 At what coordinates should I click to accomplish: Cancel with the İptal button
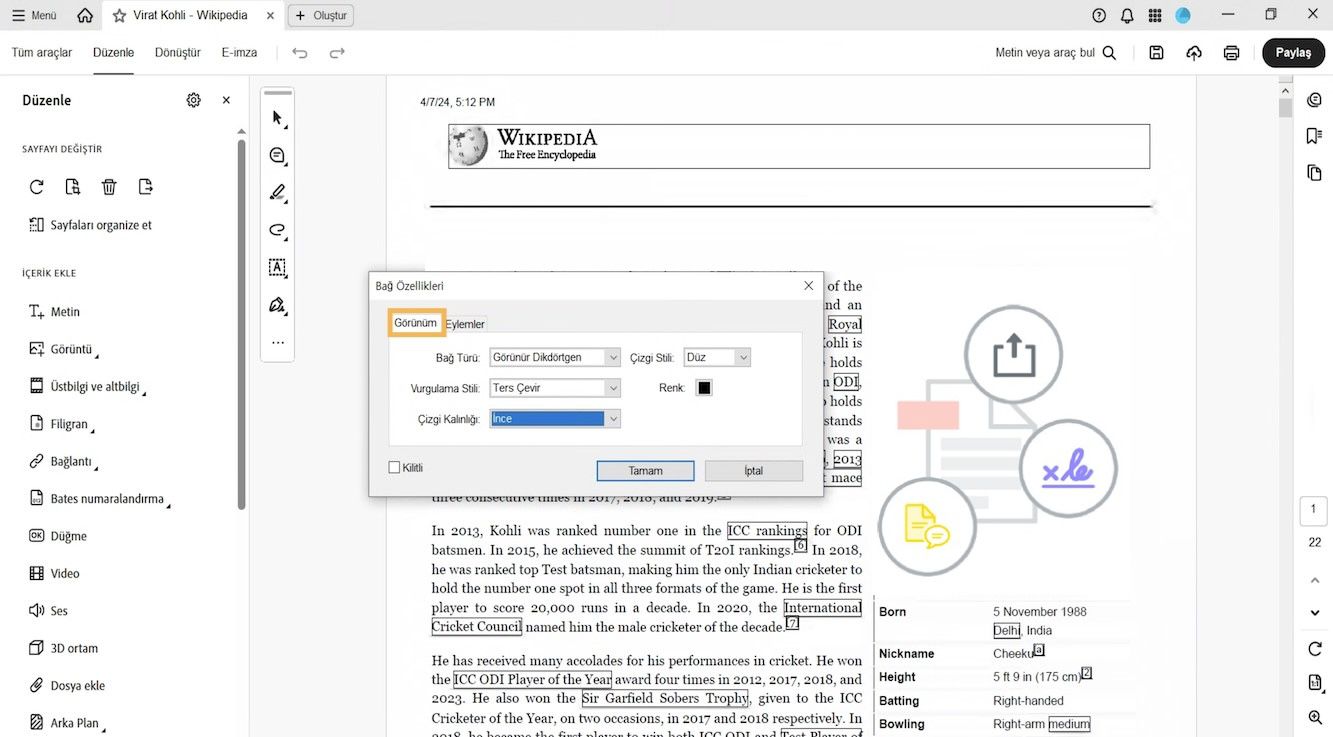[754, 471]
